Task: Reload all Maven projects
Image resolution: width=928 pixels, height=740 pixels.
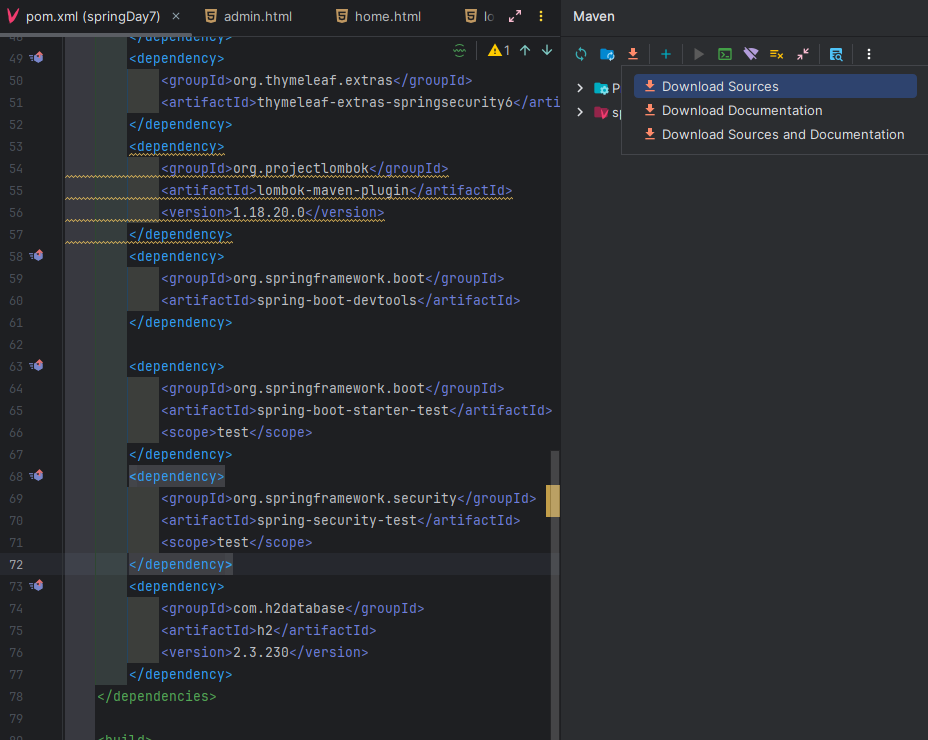Action: [x=581, y=54]
